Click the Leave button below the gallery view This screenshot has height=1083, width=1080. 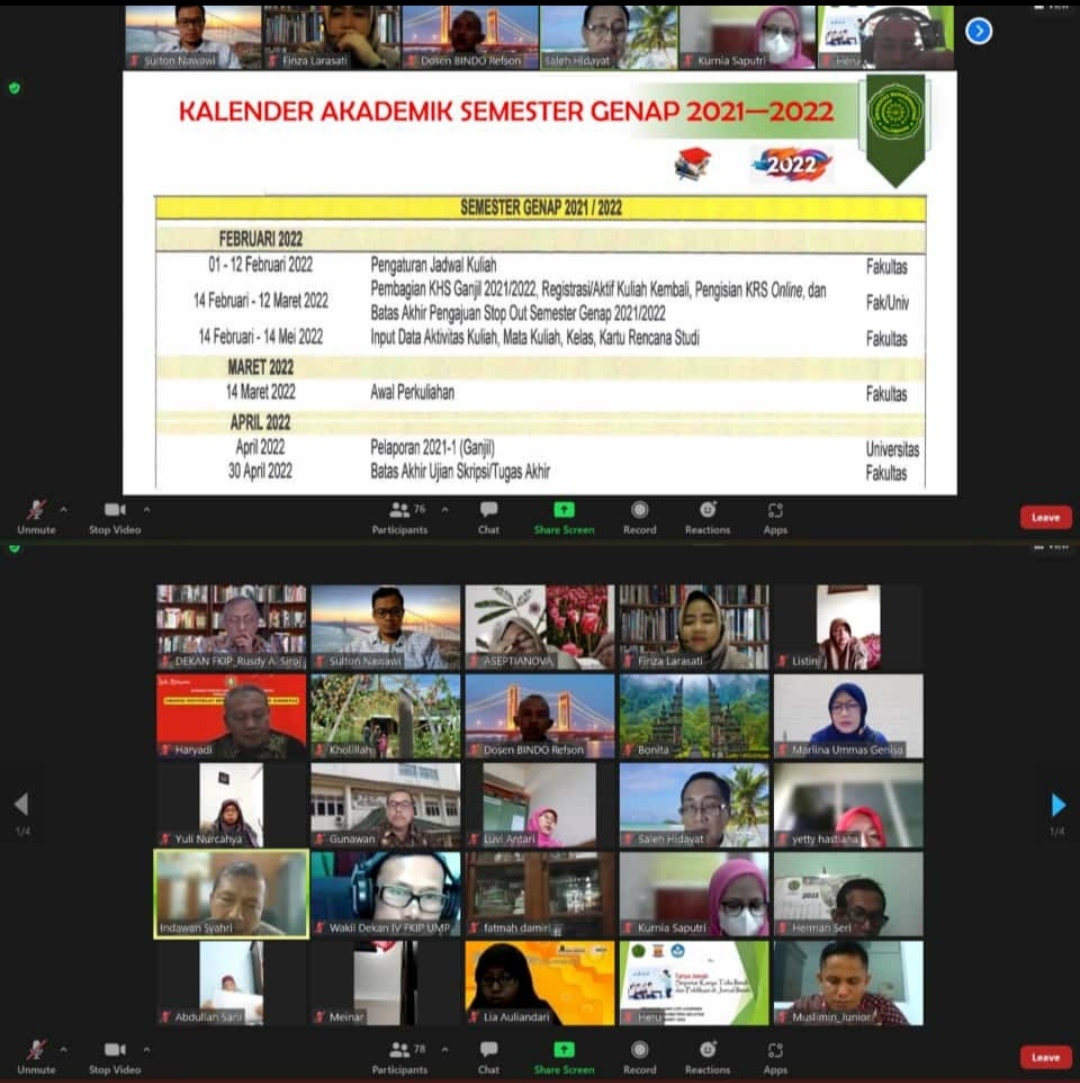tap(1045, 1057)
